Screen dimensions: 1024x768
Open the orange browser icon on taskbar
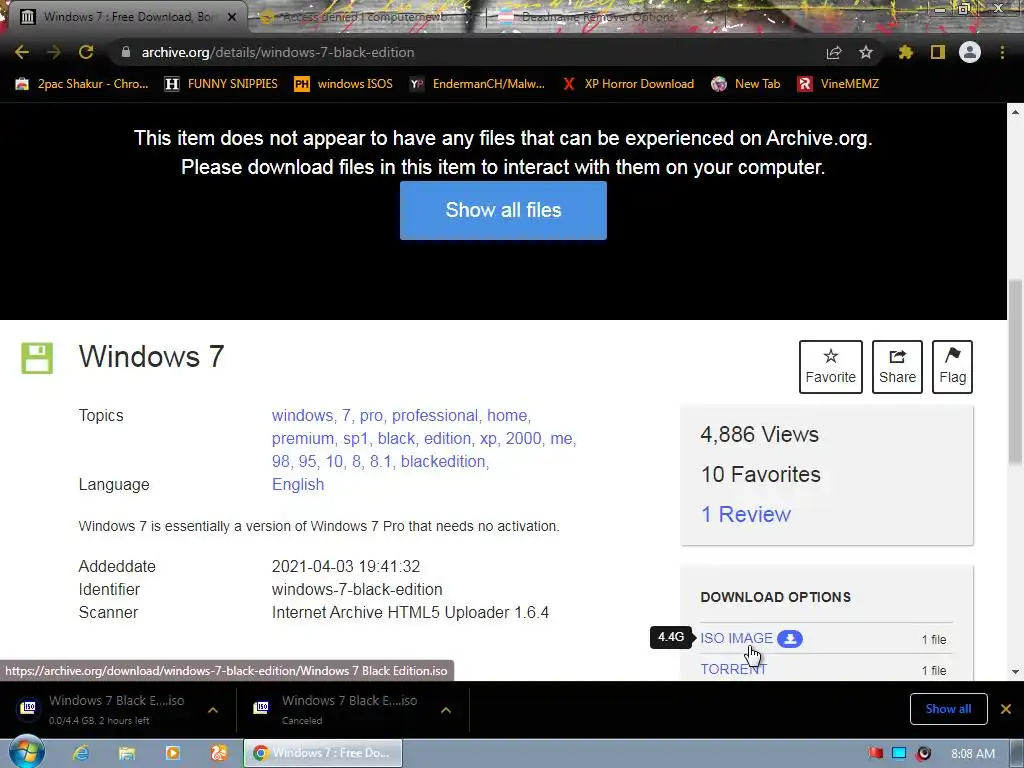tap(219, 753)
